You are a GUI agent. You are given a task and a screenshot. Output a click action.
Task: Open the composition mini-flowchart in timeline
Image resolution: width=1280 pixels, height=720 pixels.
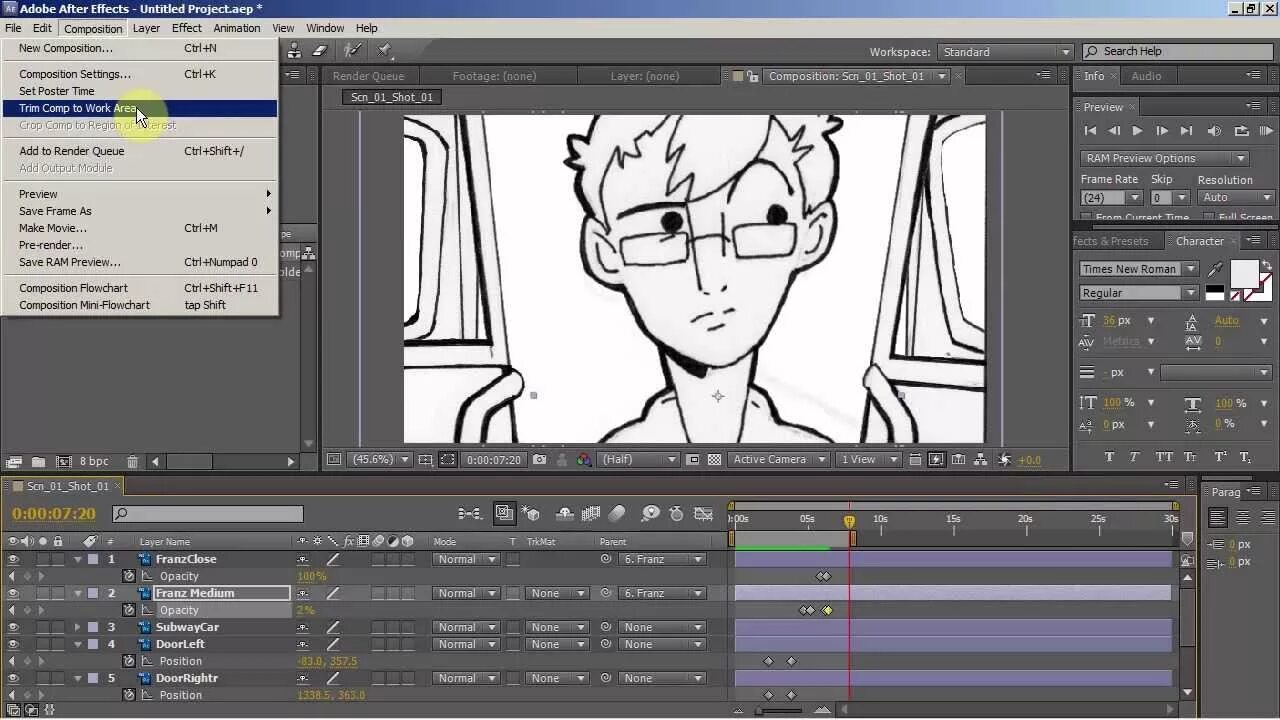click(469, 514)
